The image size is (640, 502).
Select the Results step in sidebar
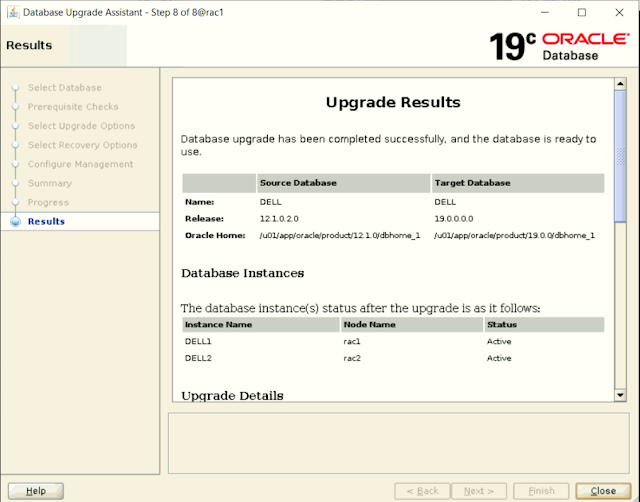[x=80, y=222]
